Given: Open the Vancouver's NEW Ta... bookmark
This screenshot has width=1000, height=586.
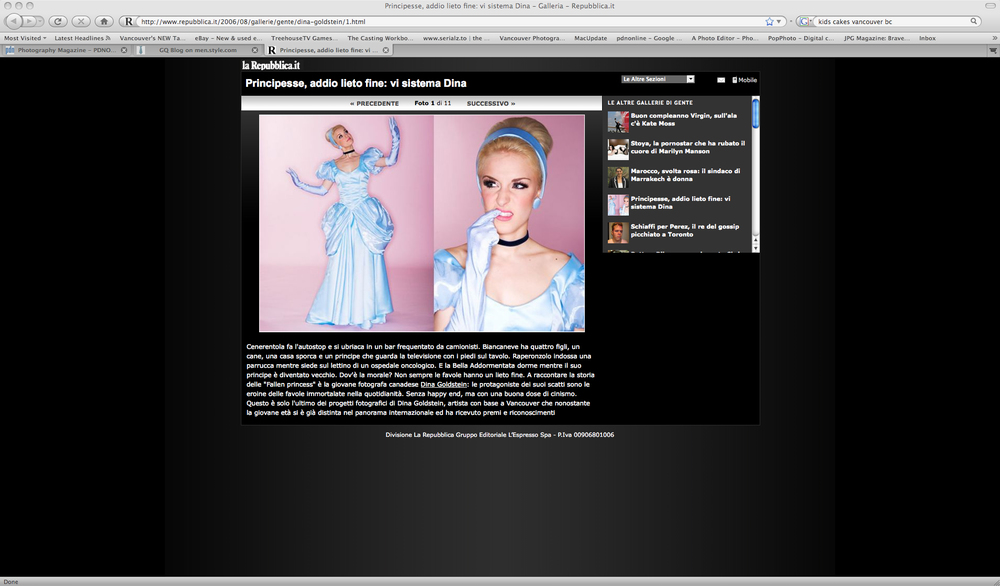Looking at the screenshot, I should click(152, 38).
